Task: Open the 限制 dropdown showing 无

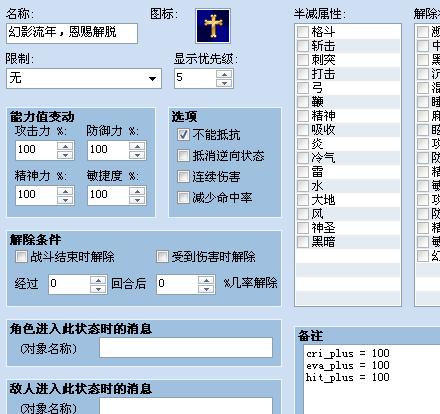Action: point(84,78)
